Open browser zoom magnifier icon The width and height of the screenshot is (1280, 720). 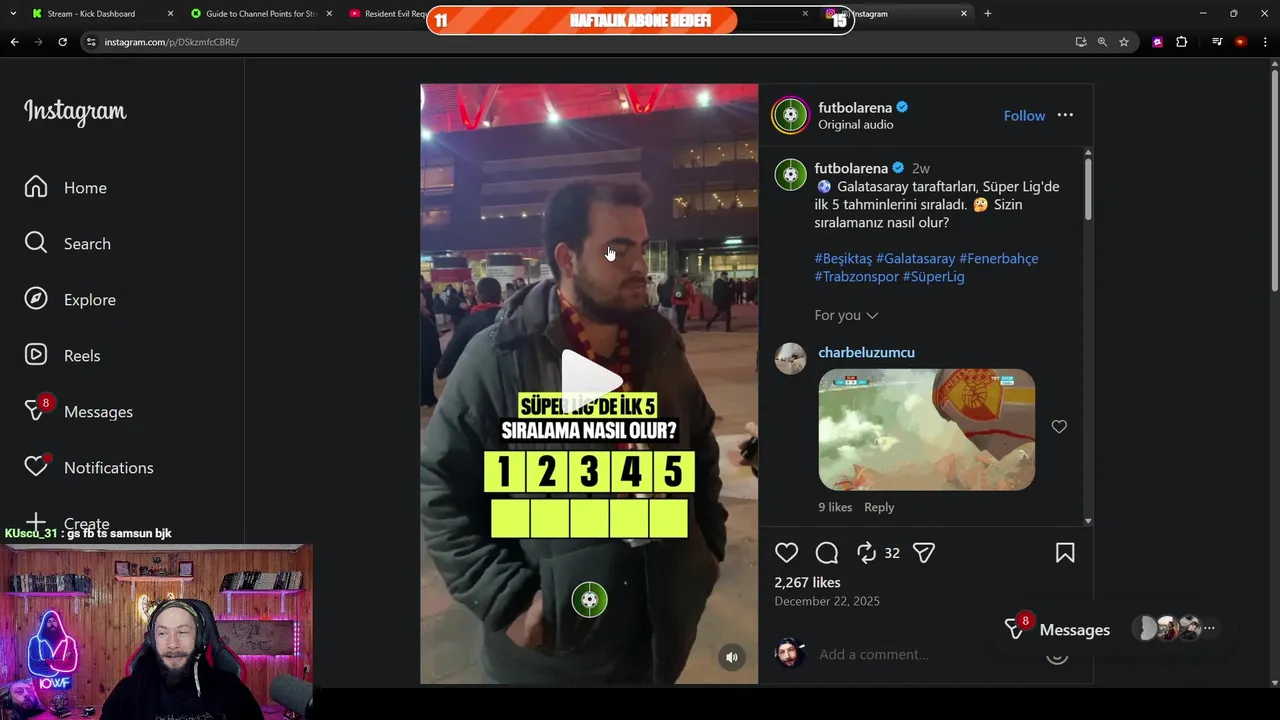(x=1102, y=42)
